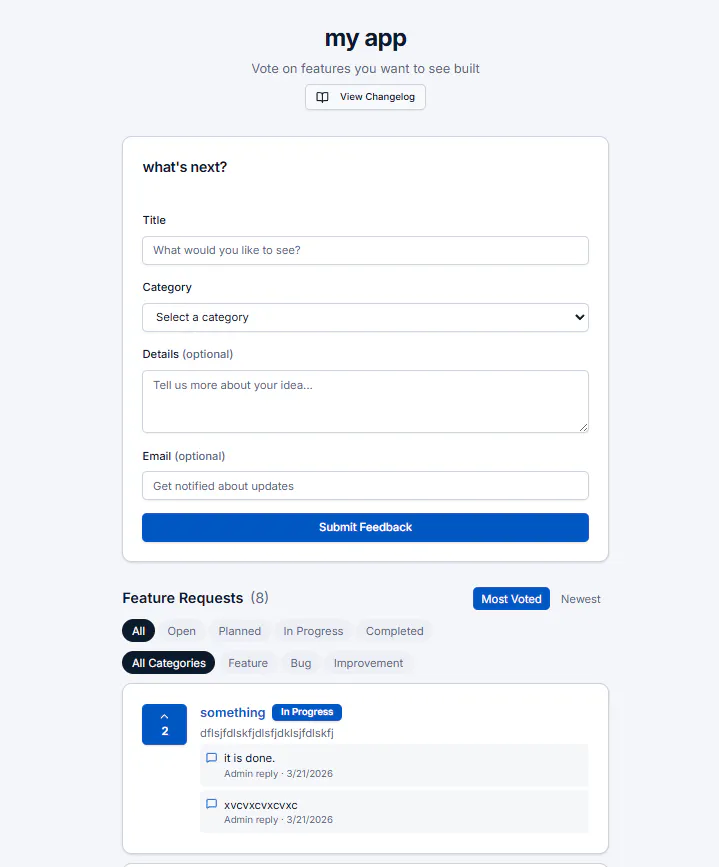719x867 pixels.
Task: Filter requests by Open status
Action: 181,631
